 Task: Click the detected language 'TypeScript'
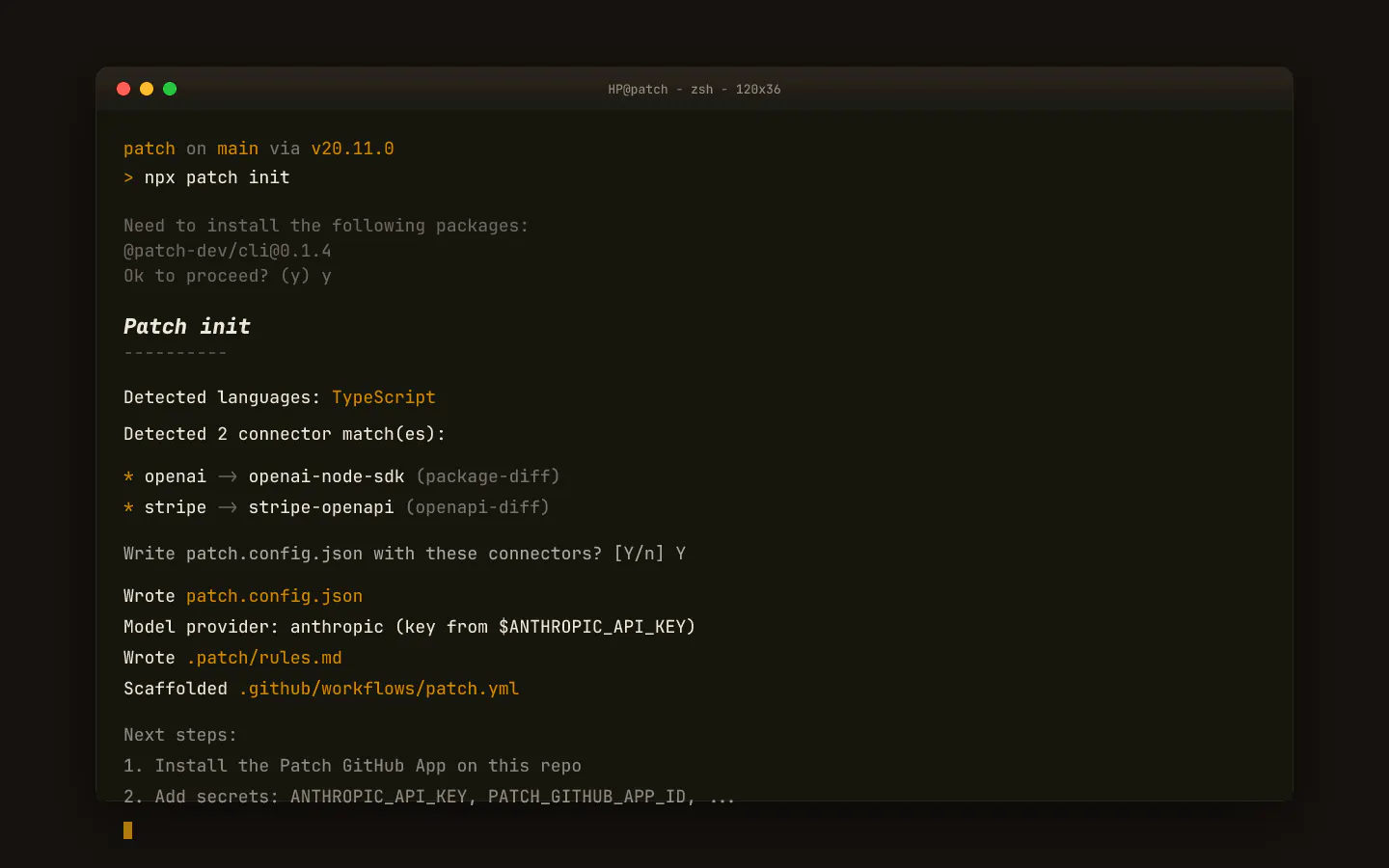[x=384, y=397]
